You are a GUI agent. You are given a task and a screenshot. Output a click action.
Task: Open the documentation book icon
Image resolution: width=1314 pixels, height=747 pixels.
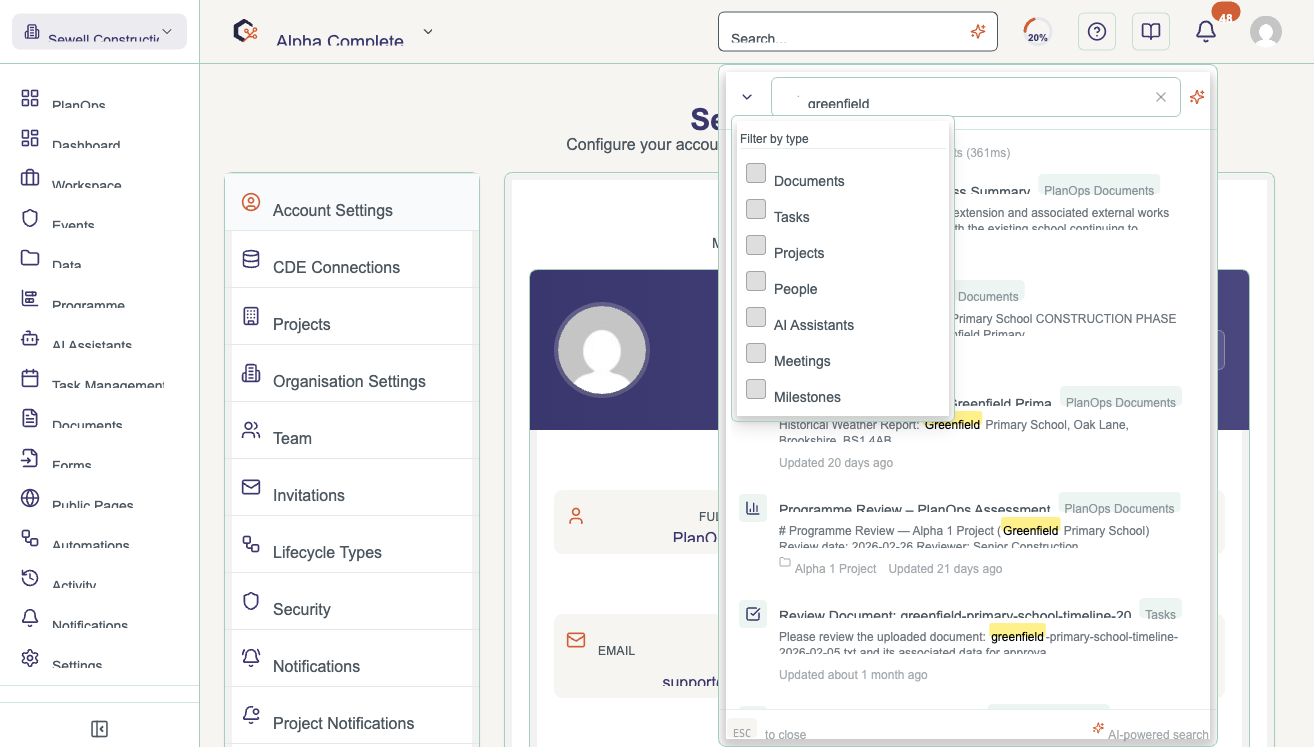[x=1151, y=32]
